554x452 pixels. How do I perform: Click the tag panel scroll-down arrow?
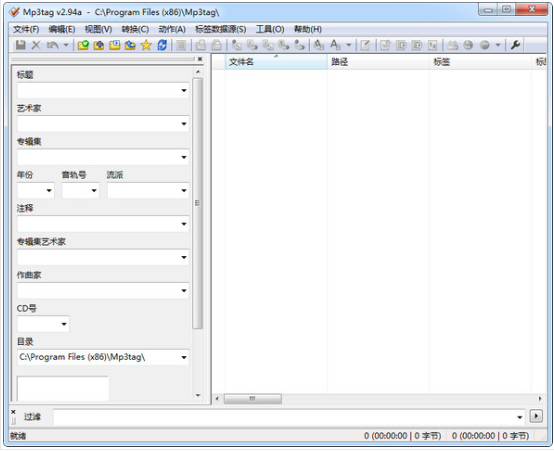(198, 395)
